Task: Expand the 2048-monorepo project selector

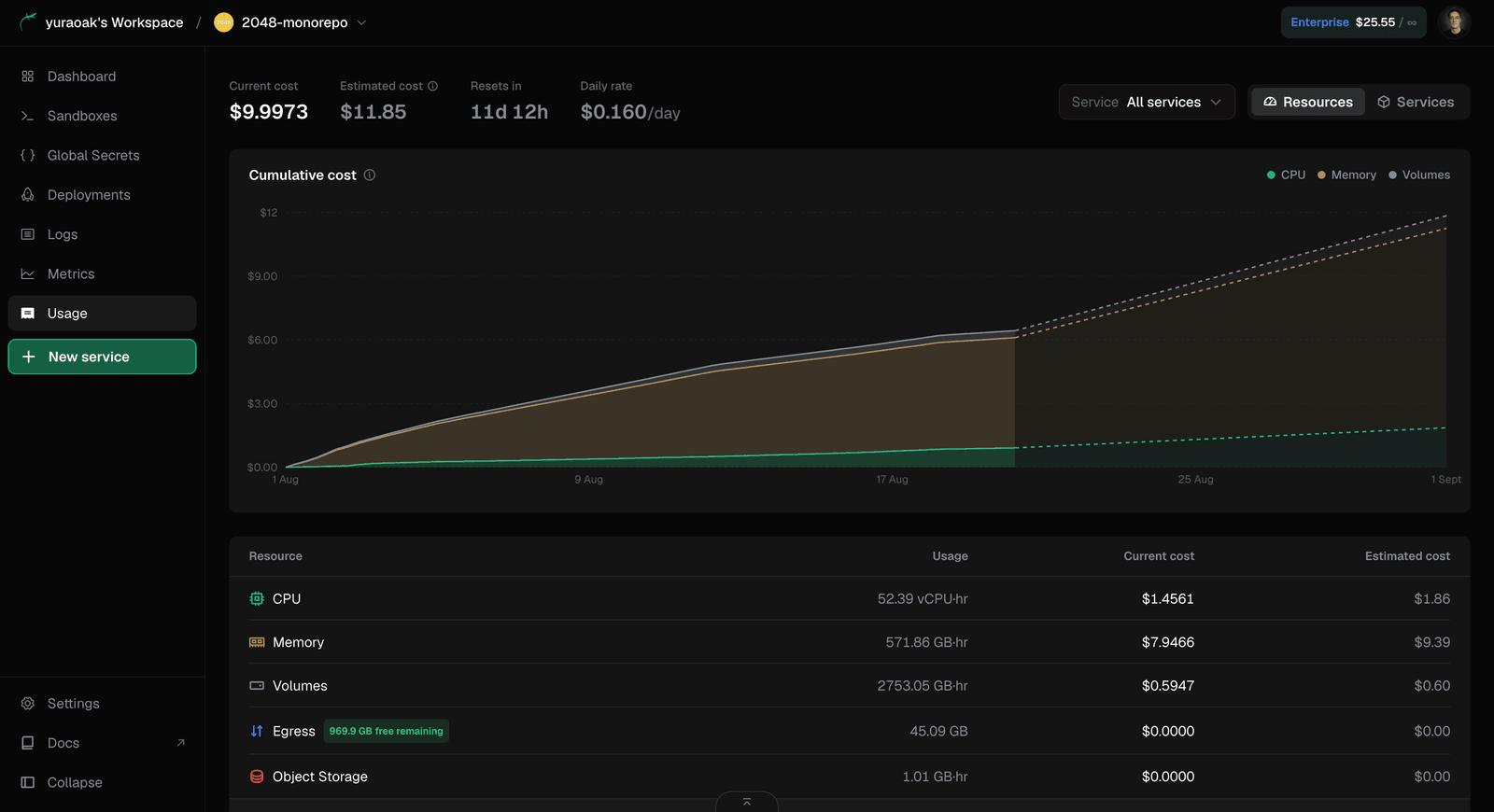Action: (290, 22)
